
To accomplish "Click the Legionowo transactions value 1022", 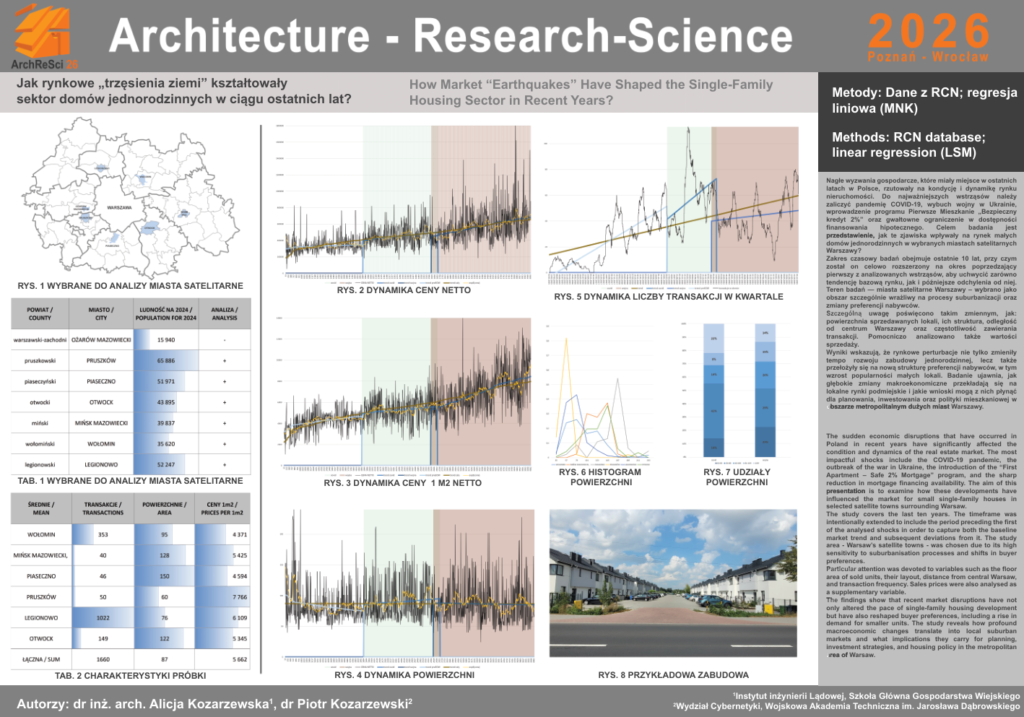I will point(101,619).
